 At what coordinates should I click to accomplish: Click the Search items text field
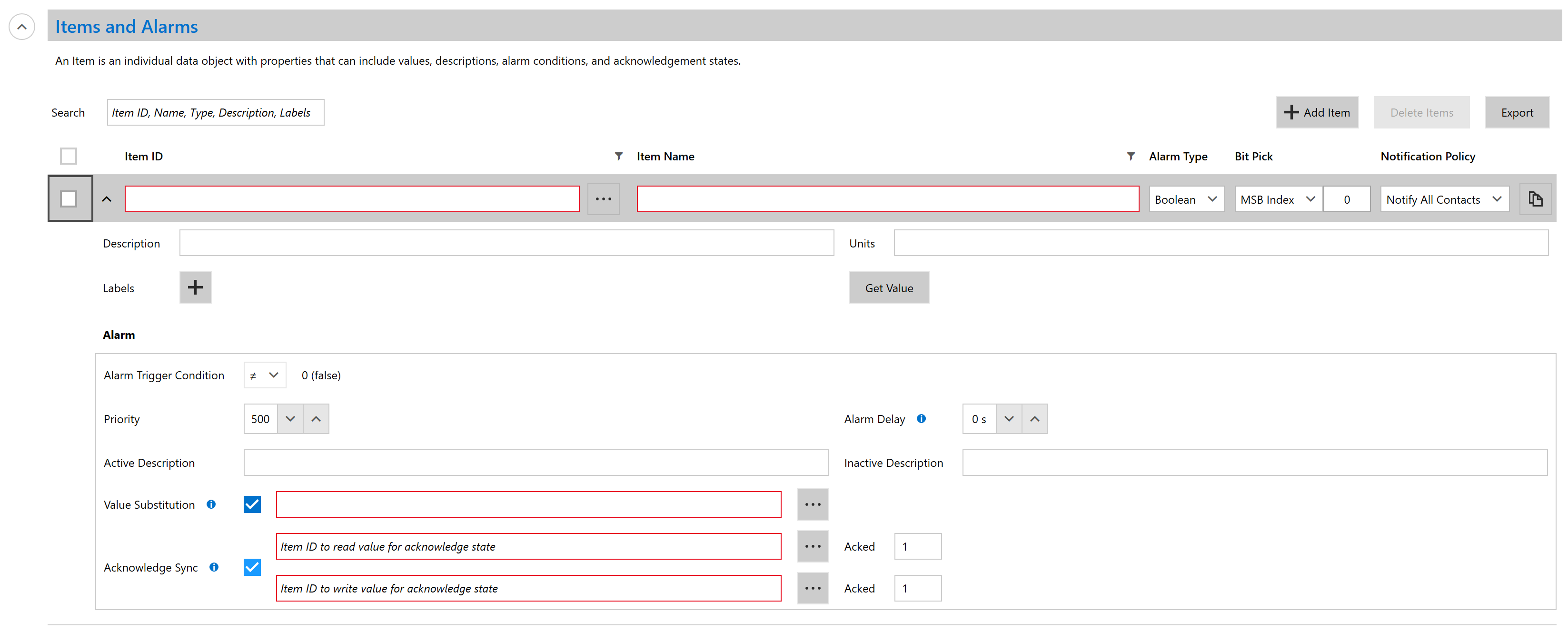point(216,112)
